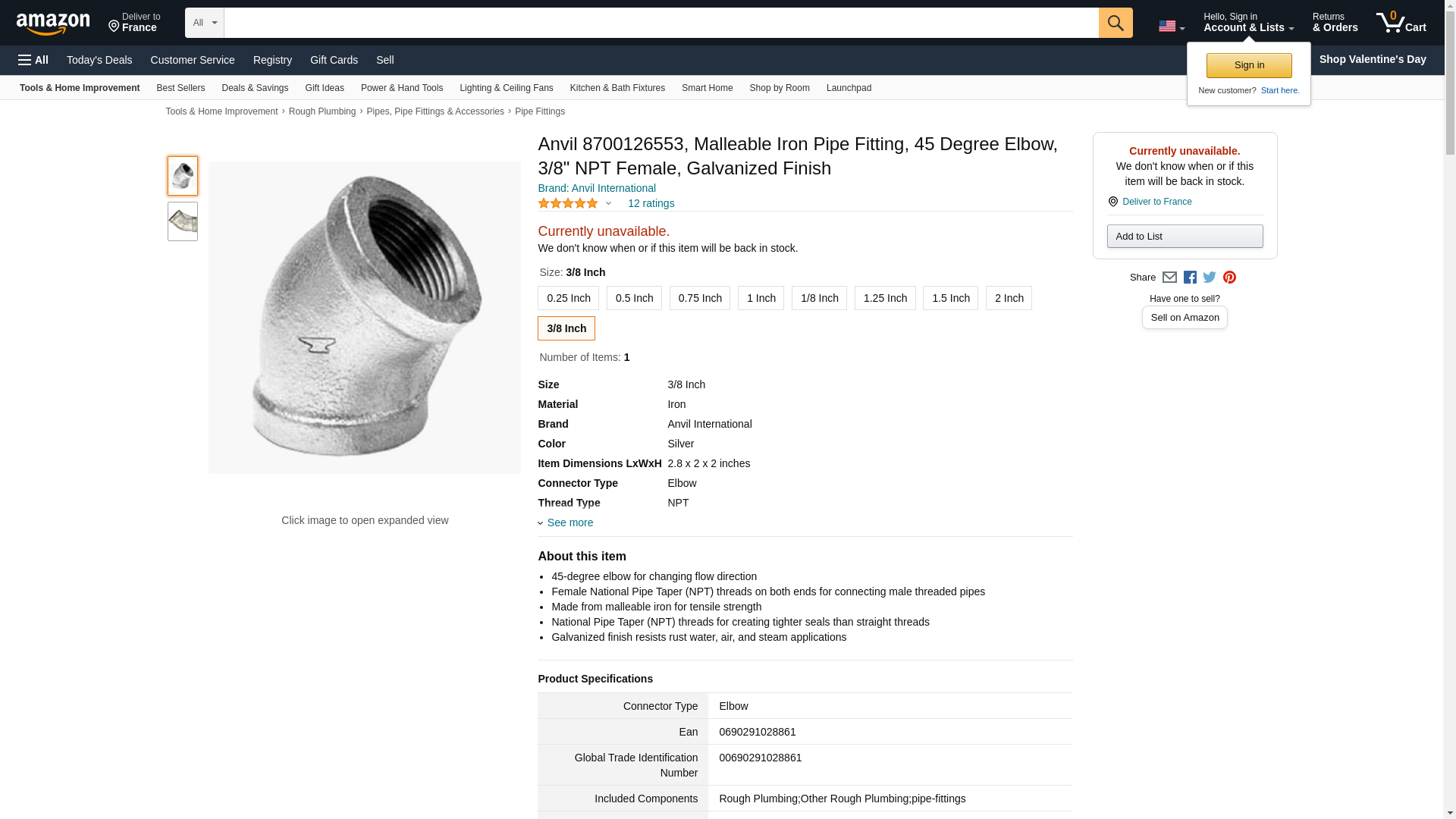
Task: Open Today's Deals in navigation bar
Action: click(99, 60)
